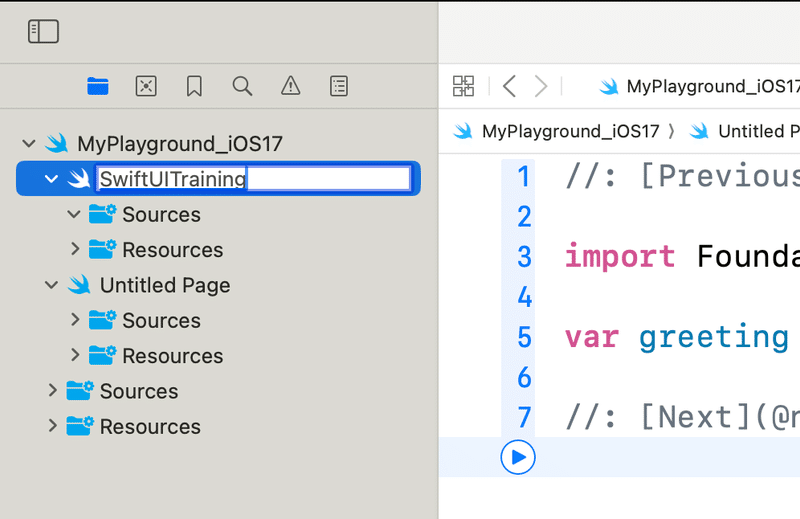This screenshot has height=519, width=800.
Task: Click the SwiftUITraining rename text field
Action: 254,179
